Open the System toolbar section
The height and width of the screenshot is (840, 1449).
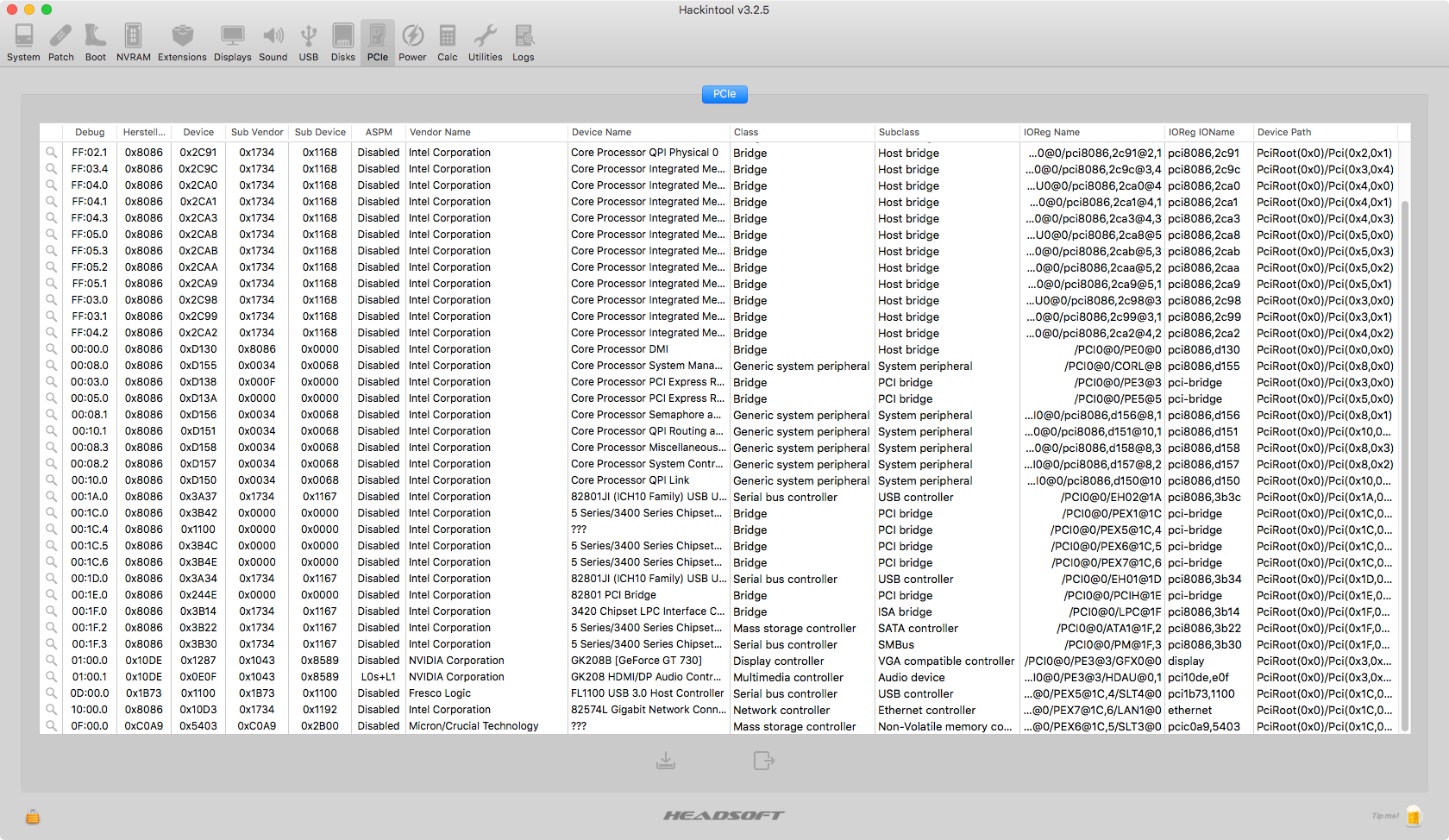(x=23, y=42)
